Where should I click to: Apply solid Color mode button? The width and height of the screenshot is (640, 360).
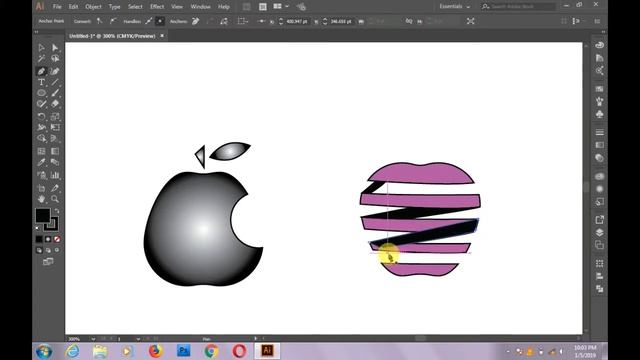click(x=39, y=239)
